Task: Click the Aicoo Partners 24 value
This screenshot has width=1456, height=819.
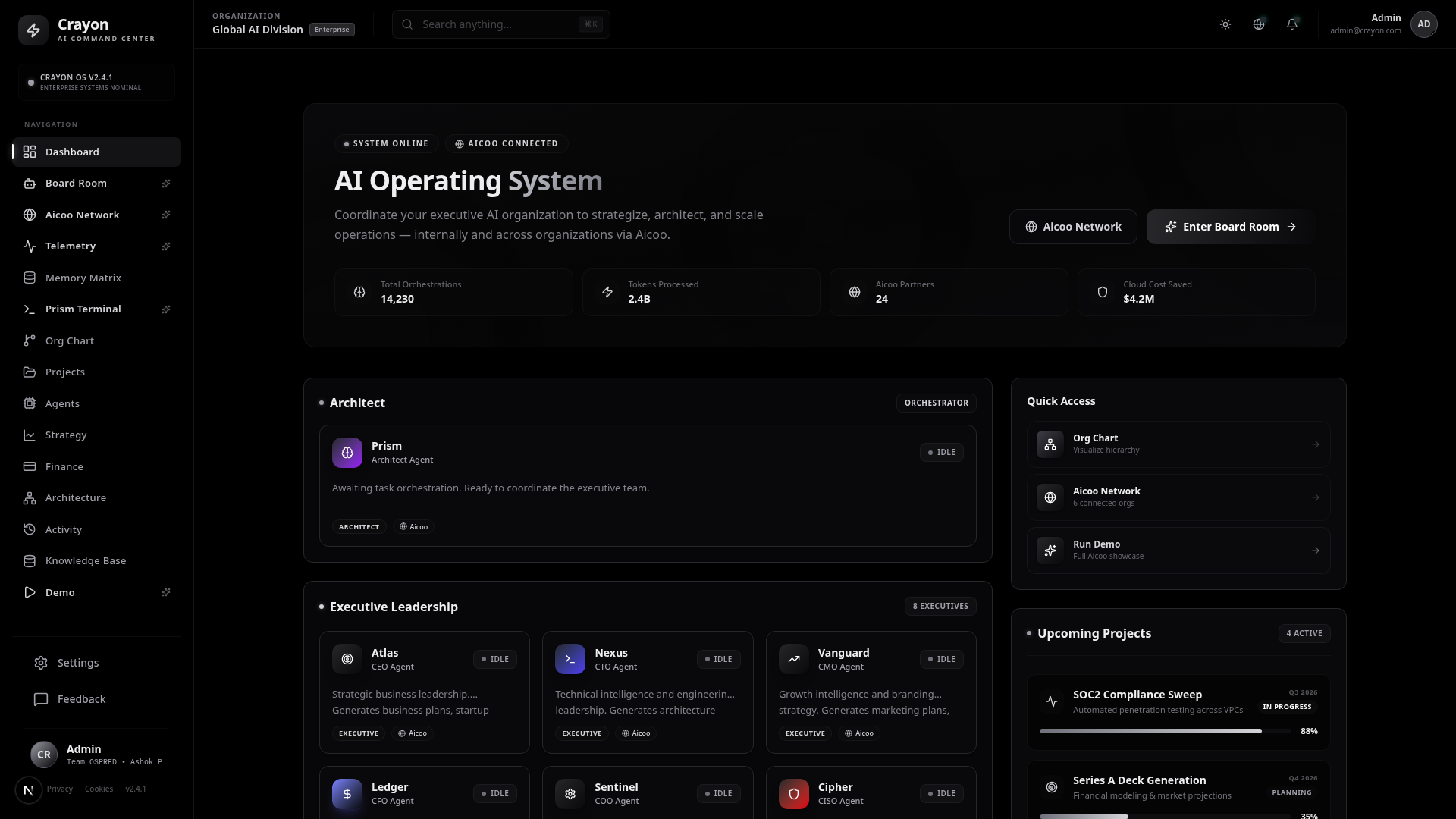Action: coord(881,299)
